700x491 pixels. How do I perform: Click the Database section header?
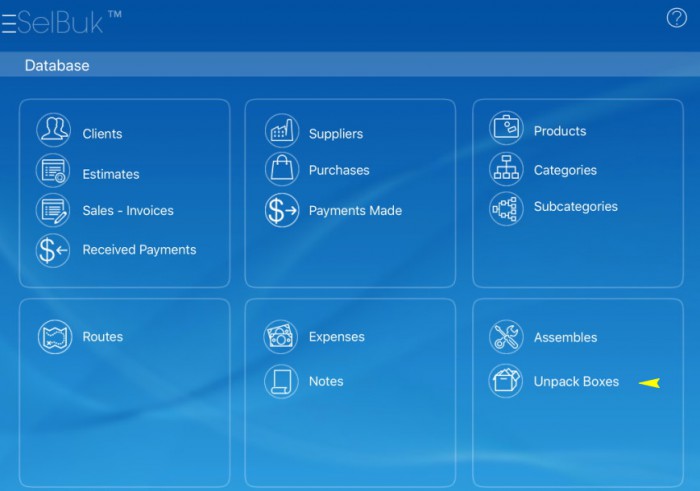click(57, 66)
